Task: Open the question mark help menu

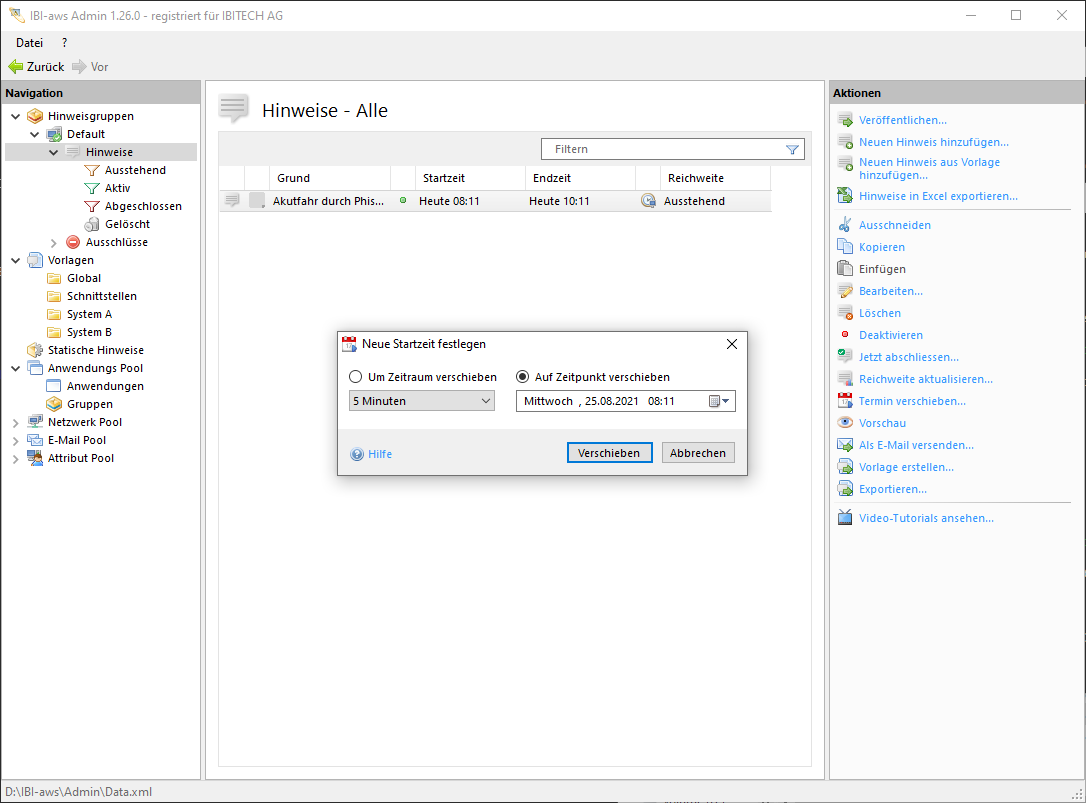Action: coord(65,43)
